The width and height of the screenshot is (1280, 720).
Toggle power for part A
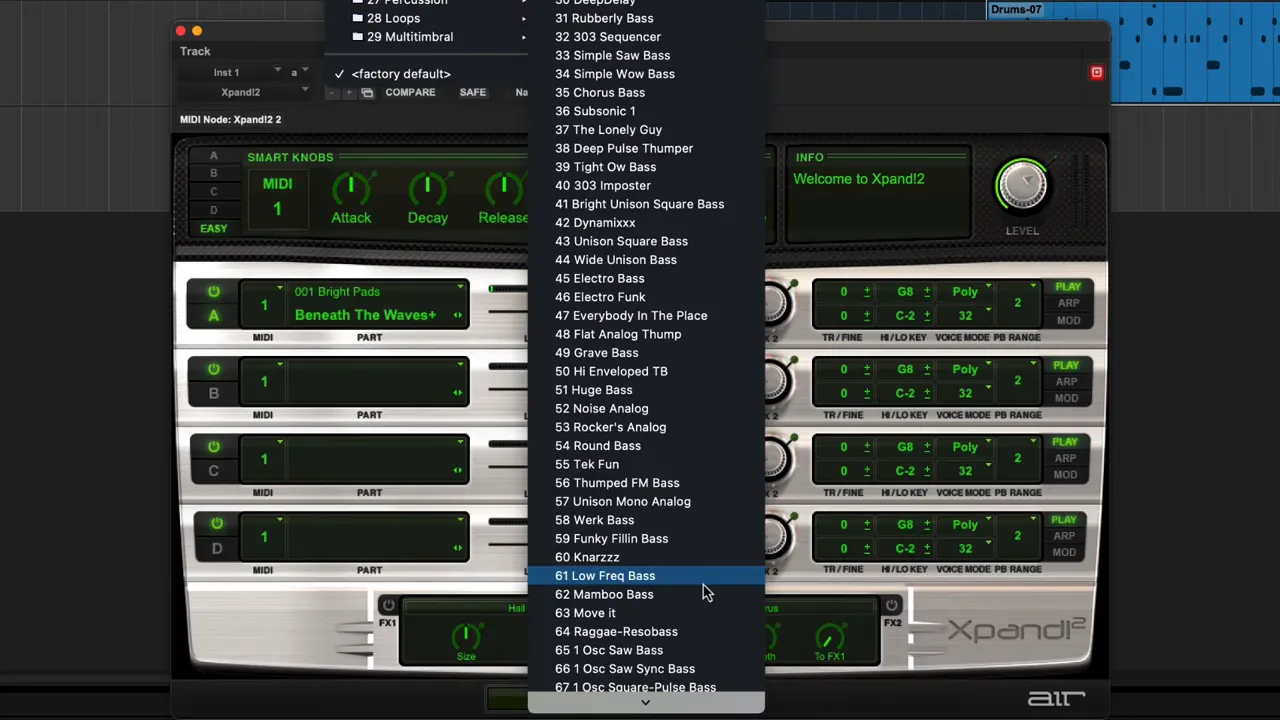tap(213, 292)
